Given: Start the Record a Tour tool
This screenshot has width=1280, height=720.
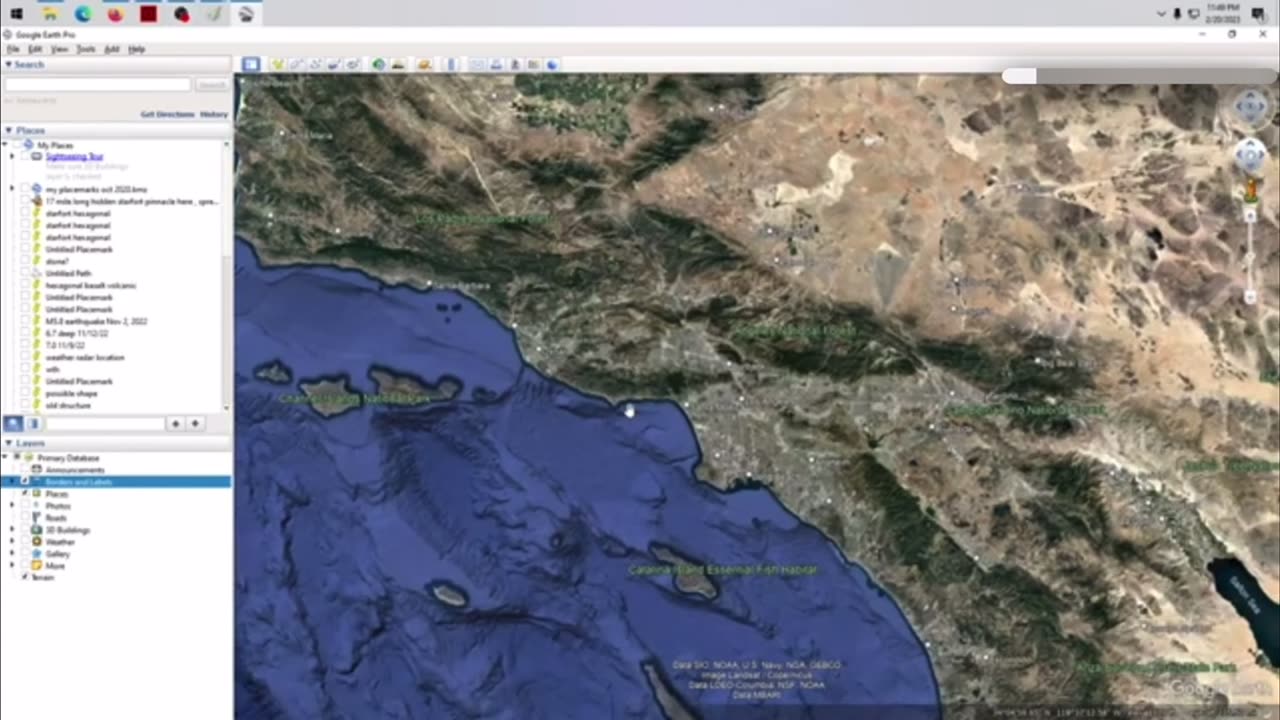Looking at the screenshot, I should 353,64.
